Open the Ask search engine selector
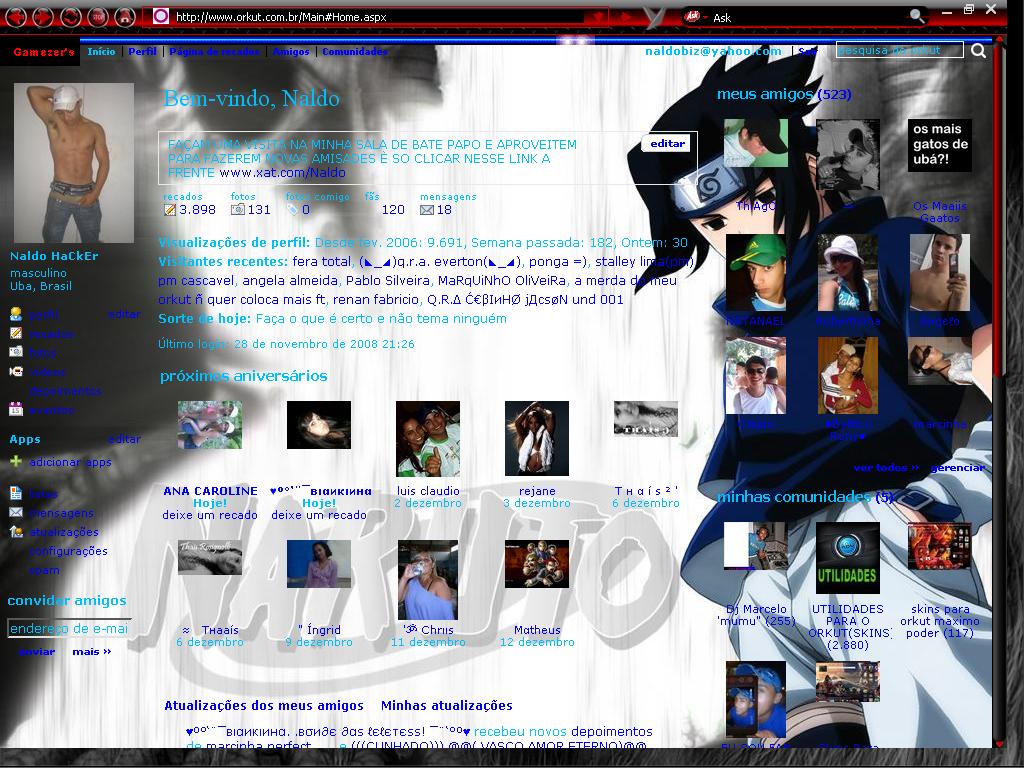Image resolution: width=1024 pixels, height=768 pixels. [x=694, y=16]
